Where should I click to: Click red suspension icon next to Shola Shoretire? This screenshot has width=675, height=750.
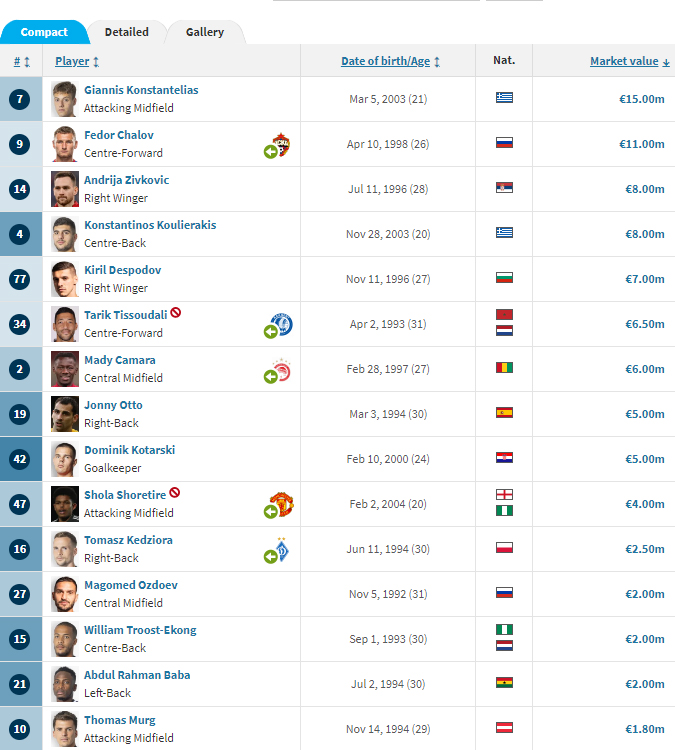(174, 493)
